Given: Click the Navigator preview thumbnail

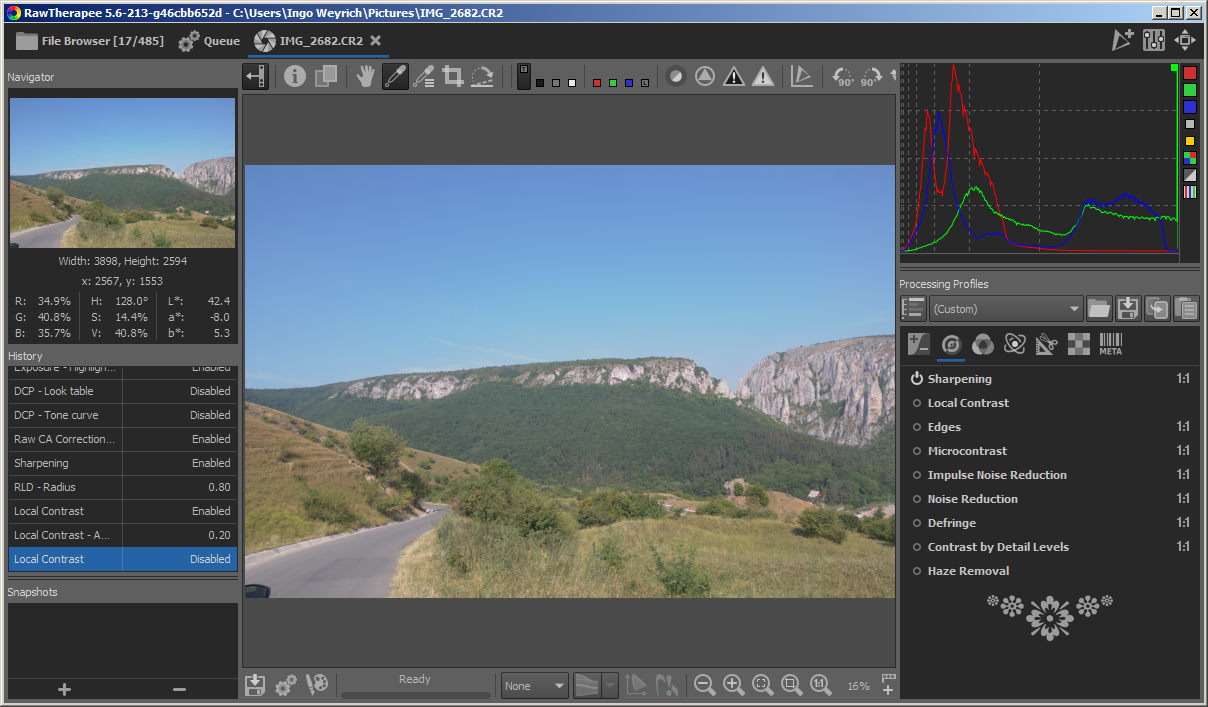Looking at the screenshot, I should coord(122,172).
